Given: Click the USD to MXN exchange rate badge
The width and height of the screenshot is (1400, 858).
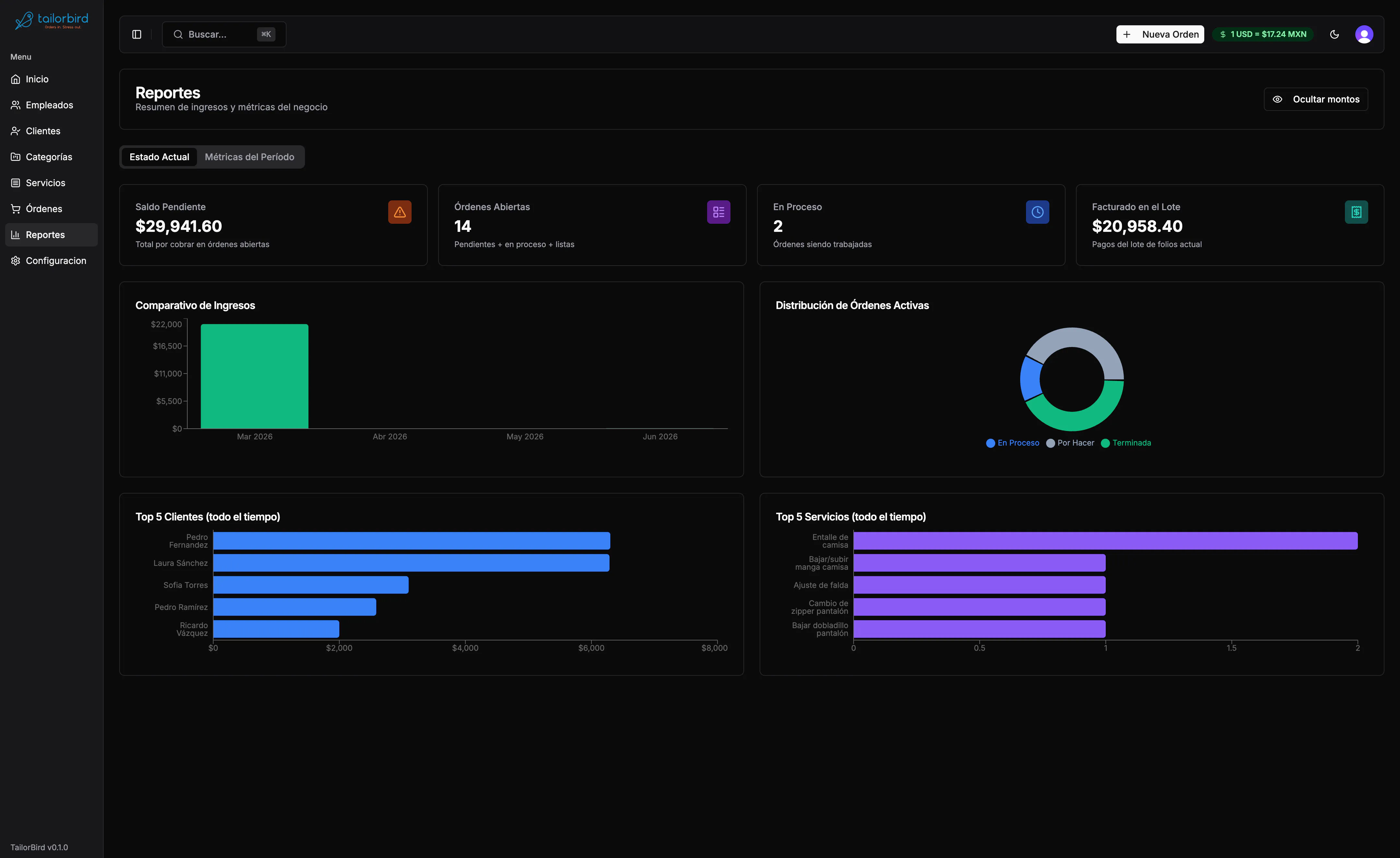Looking at the screenshot, I should (1263, 34).
